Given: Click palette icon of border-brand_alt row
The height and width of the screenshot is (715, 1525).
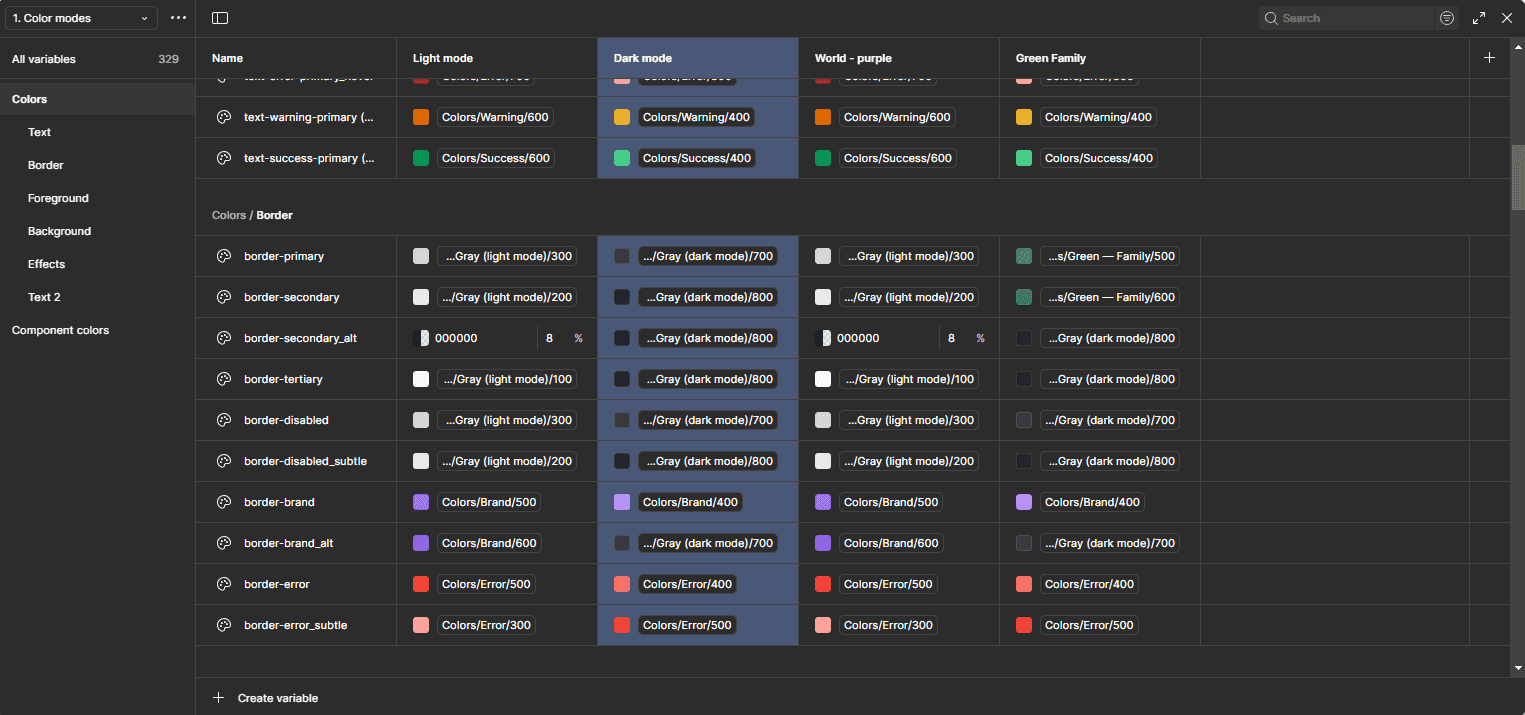Looking at the screenshot, I should 224,543.
